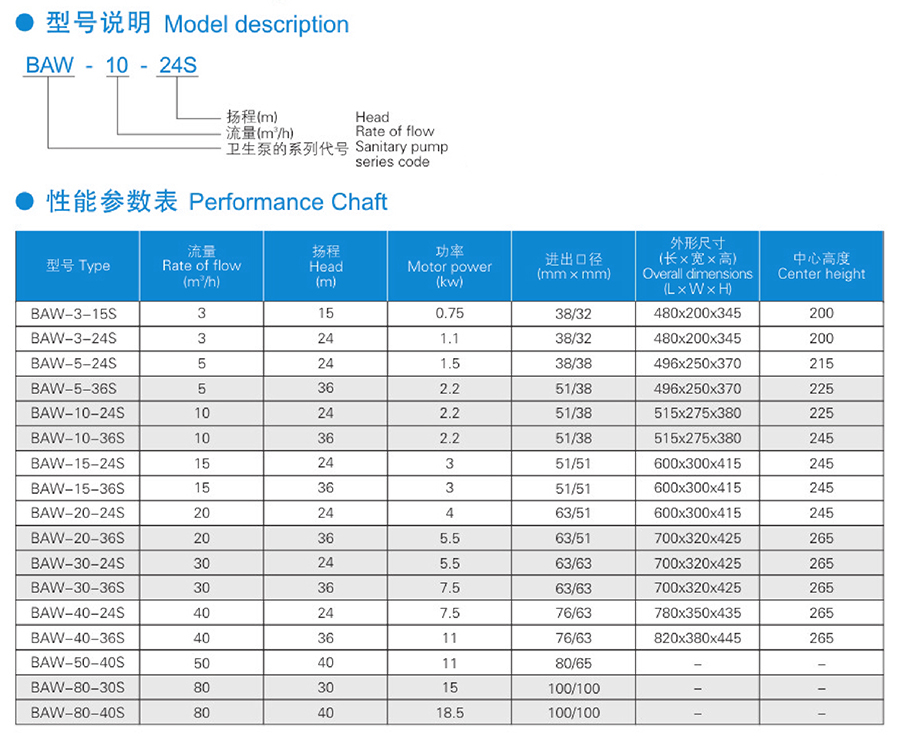Screen dimensions: 900x740
Task: Click the blue bullet beside Model description
Action: pyautogui.click(x=26, y=24)
